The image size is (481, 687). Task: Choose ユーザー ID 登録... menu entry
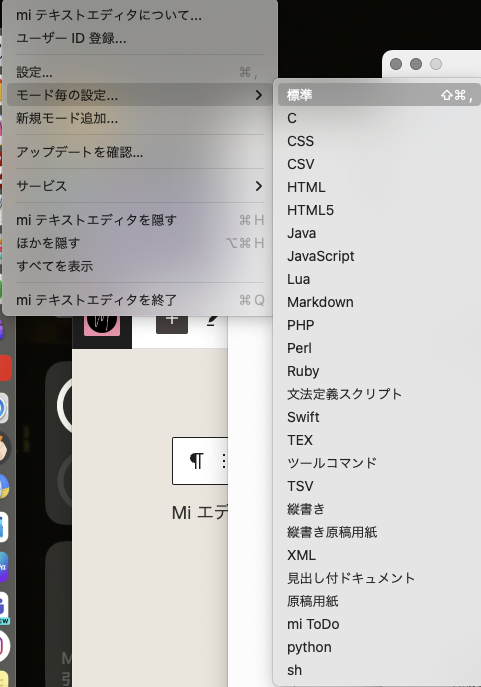pos(140,39)
